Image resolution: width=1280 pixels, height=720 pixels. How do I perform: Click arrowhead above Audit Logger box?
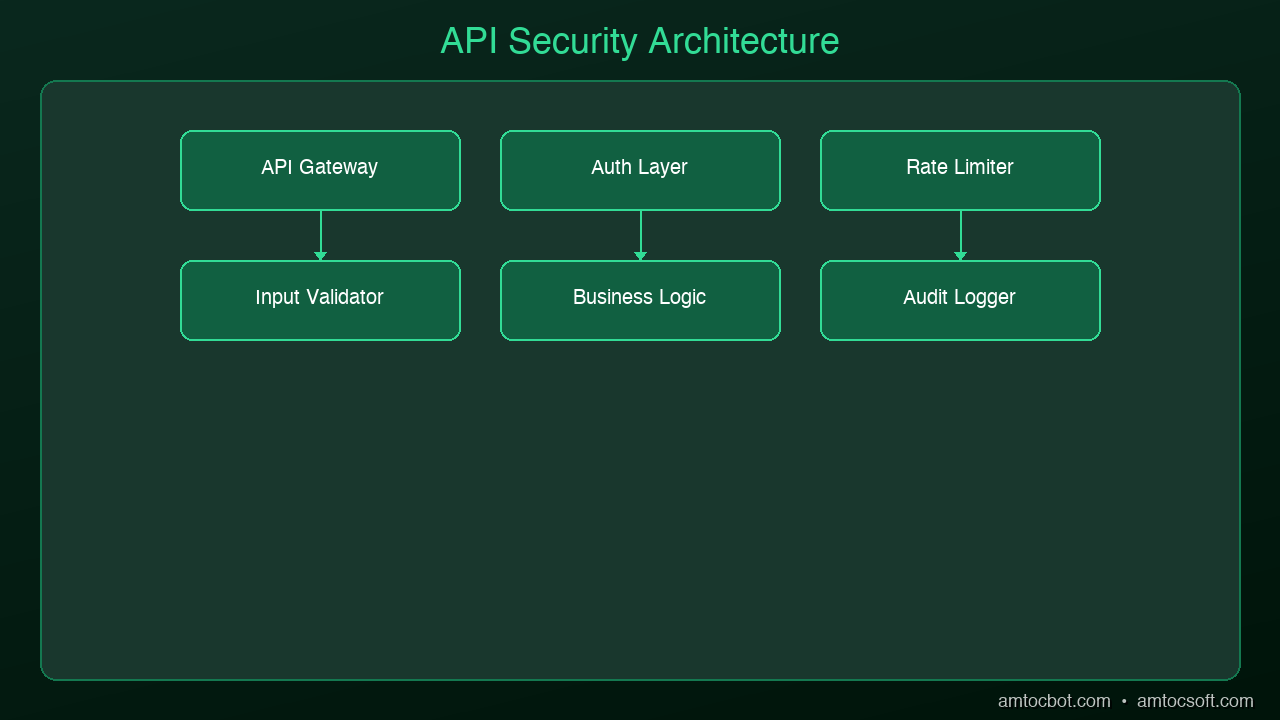click(960, 256)
